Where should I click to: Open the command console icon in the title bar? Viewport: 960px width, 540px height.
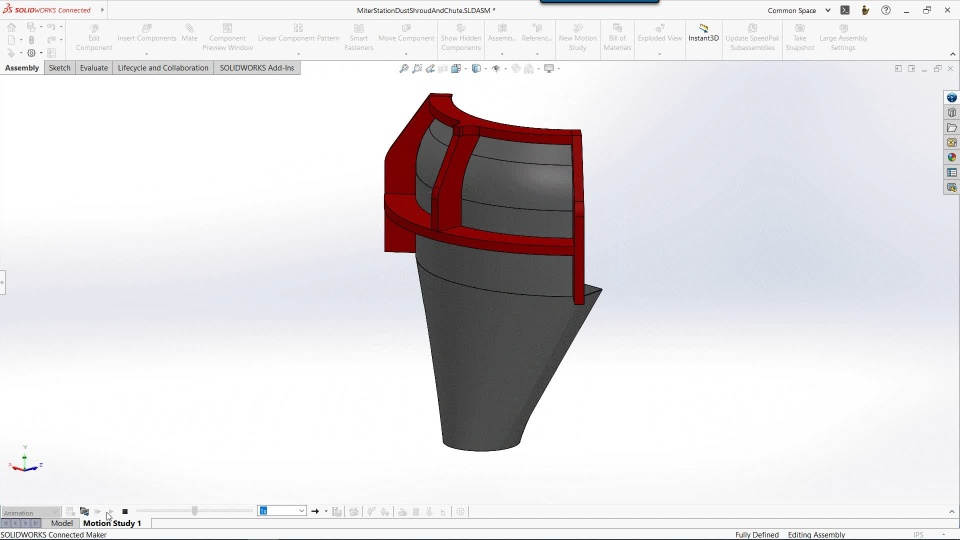tap(845, 10)
